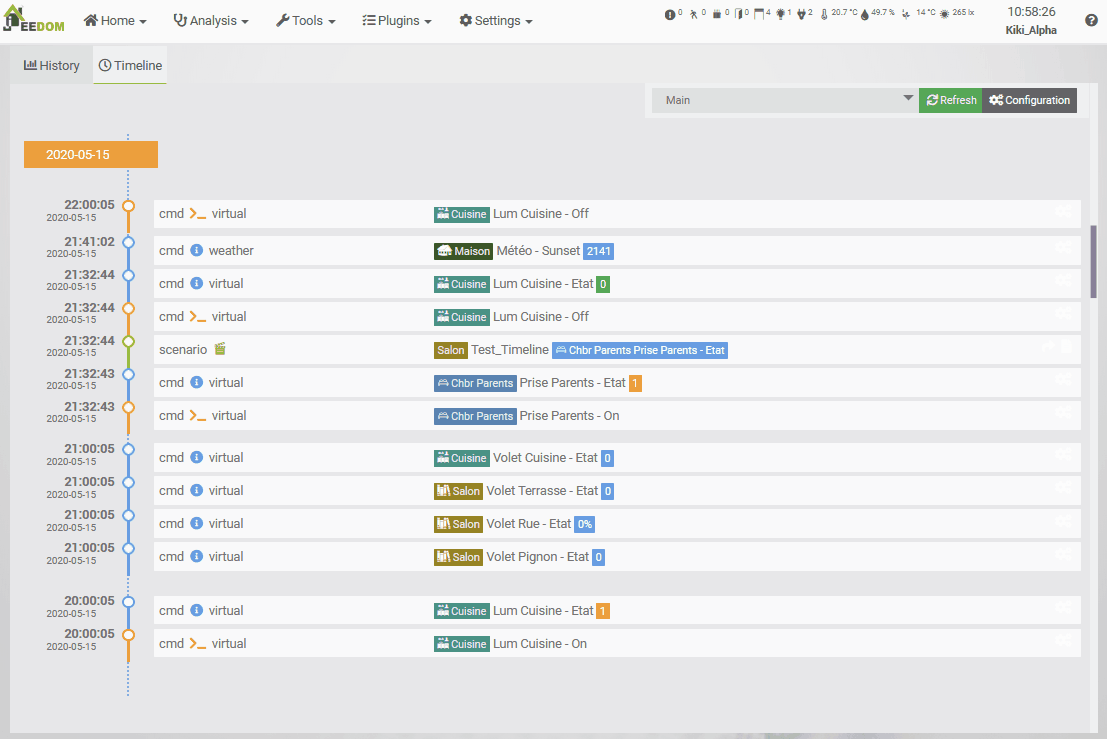Click share arrow on Test_Timeline scenario row
The width and height of the screenshot is (1107, 739).
click(x=1048, y=346)
